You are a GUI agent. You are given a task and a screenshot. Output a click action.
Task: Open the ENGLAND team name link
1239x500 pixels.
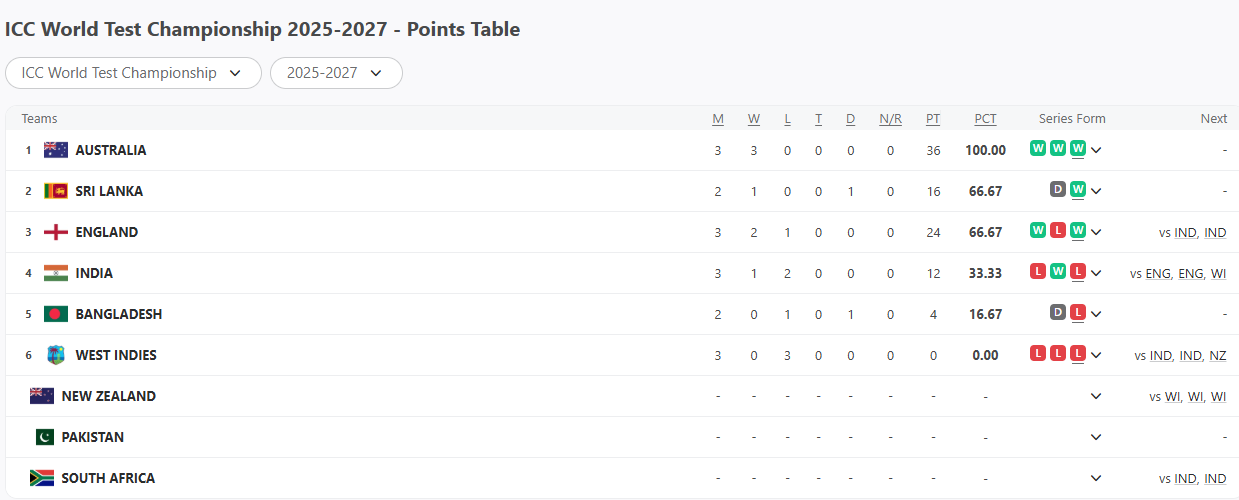click(107, 232)
